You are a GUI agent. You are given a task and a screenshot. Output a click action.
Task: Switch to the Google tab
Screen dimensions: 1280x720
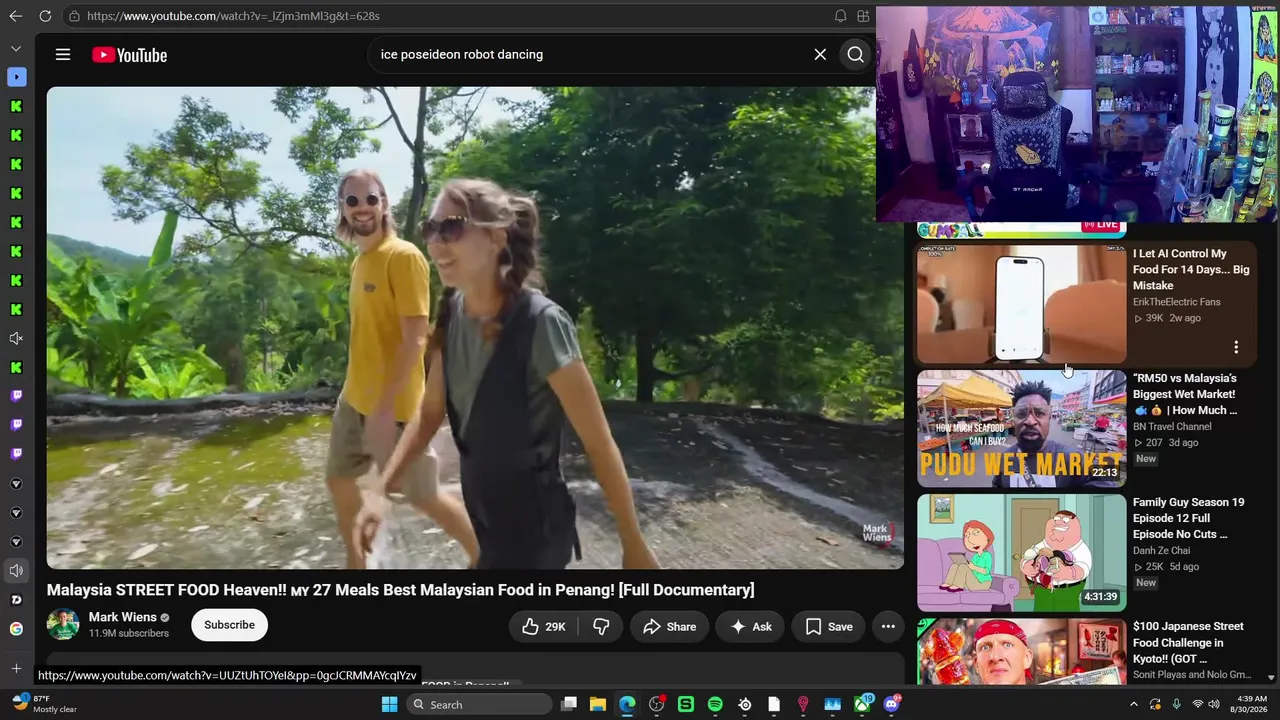(16, 629)
